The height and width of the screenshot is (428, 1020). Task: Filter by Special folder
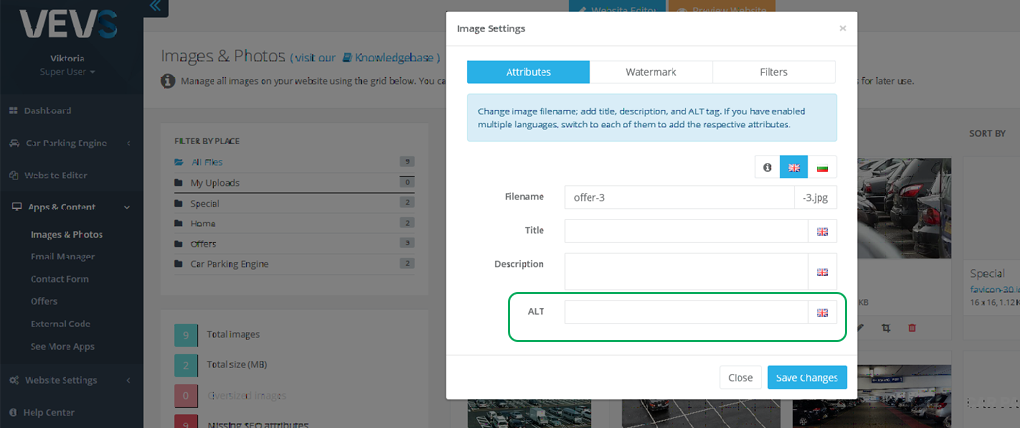coord(294,204)
